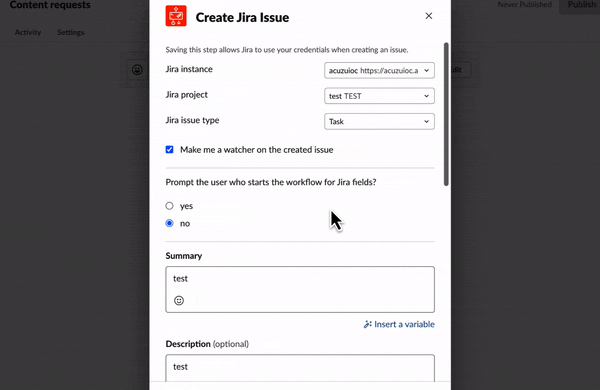This screenshot has height=390, width=600.
Task: Open the Jira issue type dropdown
Action: click(x=379, y=121)
